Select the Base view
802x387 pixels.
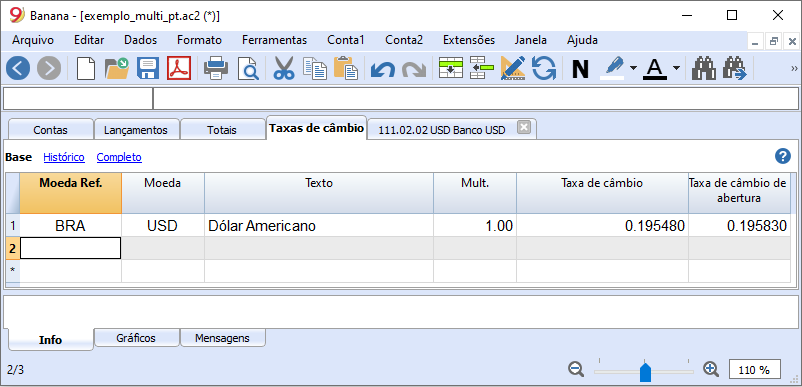click(18, 157)
